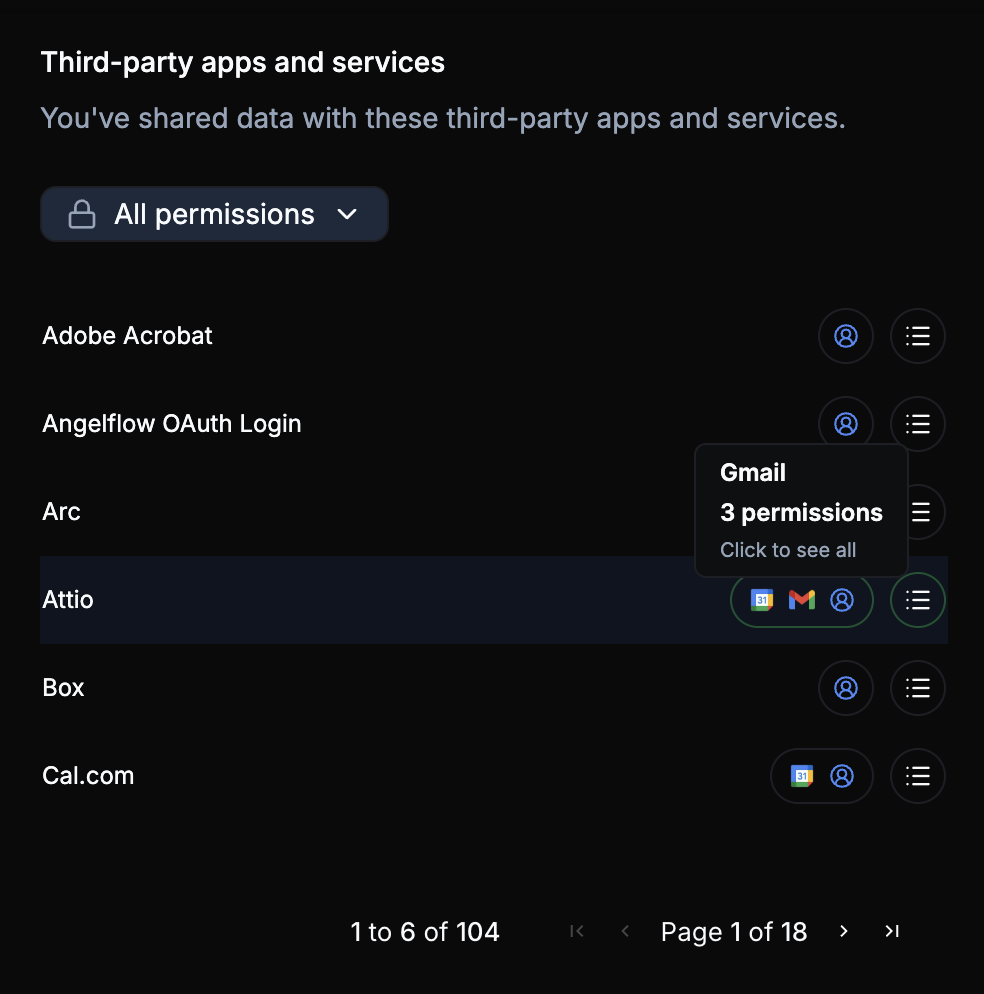Image resolution: width=984 pixels, height=994 pixels.
Task: Jump to the last page
Action: click(892, 932)
